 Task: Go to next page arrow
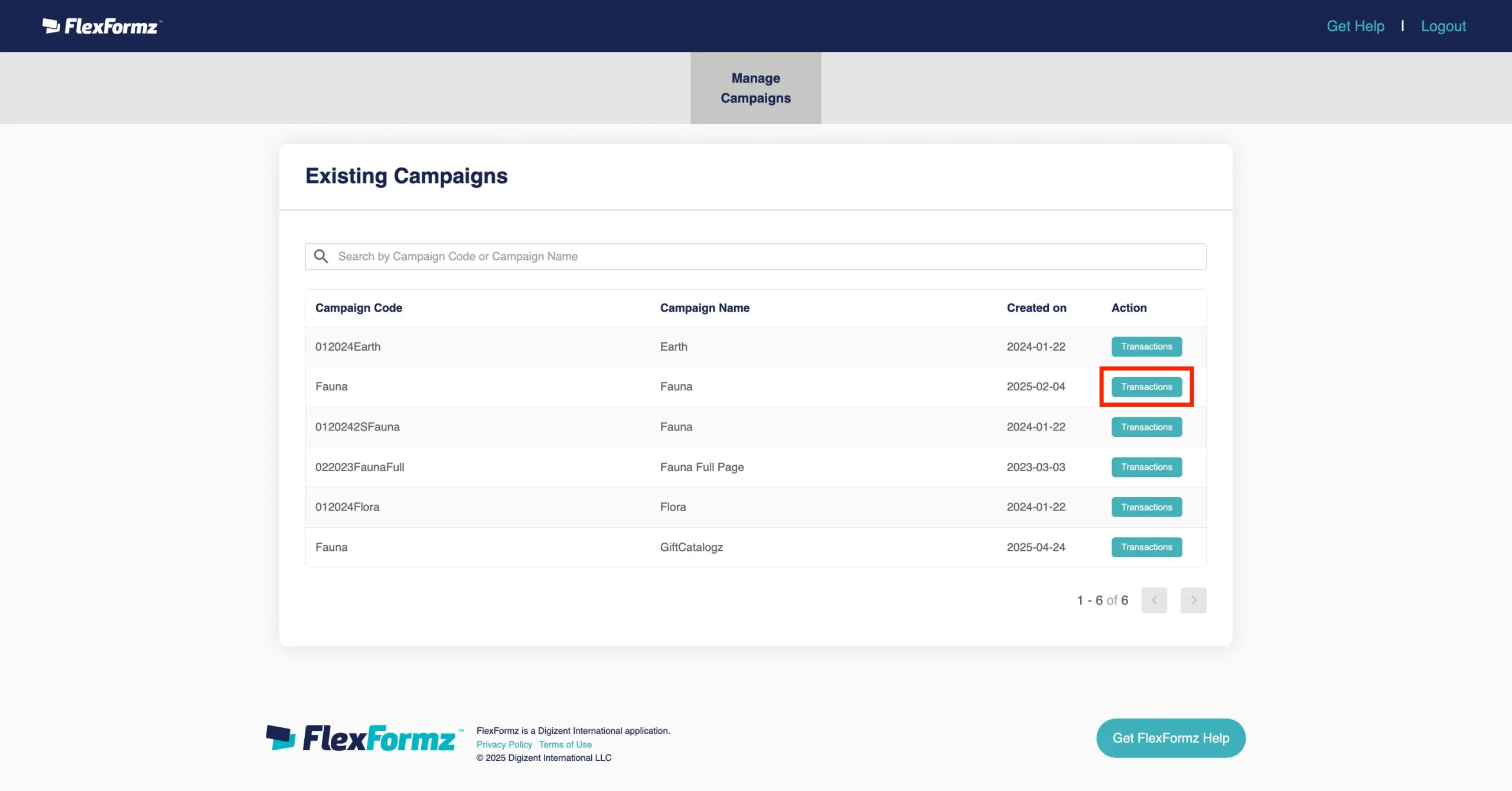(1193, 600)
